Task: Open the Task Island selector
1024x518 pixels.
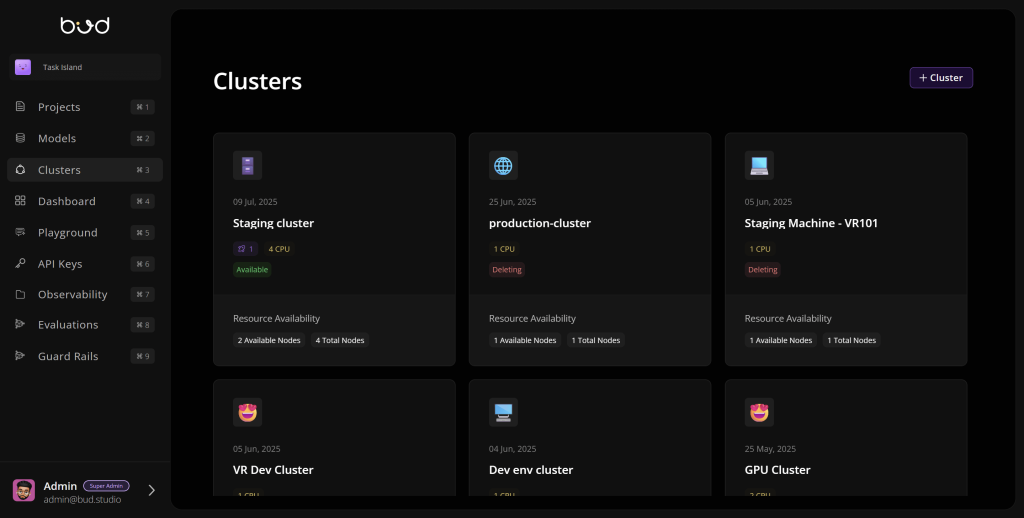Action: pos(85,67)
